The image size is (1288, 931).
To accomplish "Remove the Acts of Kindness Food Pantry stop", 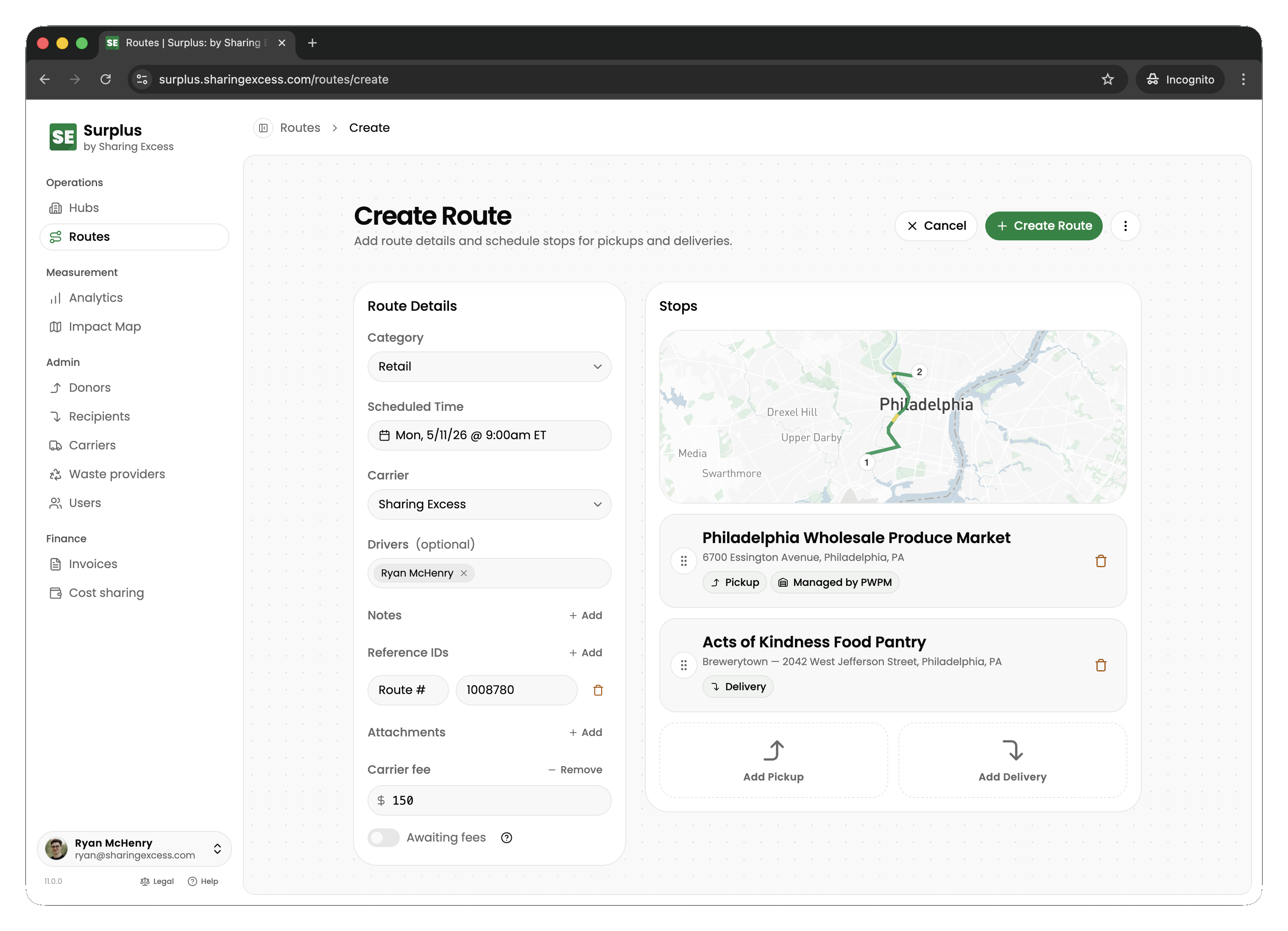I will [x=1100, y=665].
